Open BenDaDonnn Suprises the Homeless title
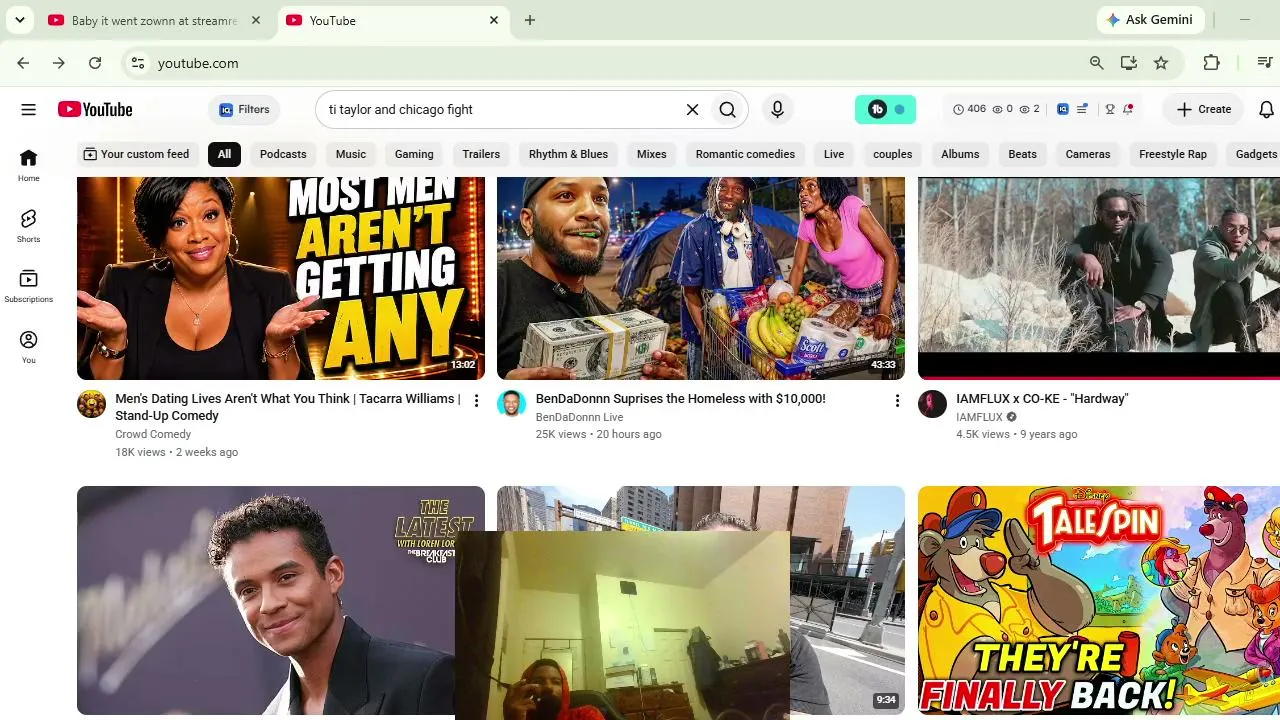Viewport: 1280px width, 720px height. click(681, 399)
